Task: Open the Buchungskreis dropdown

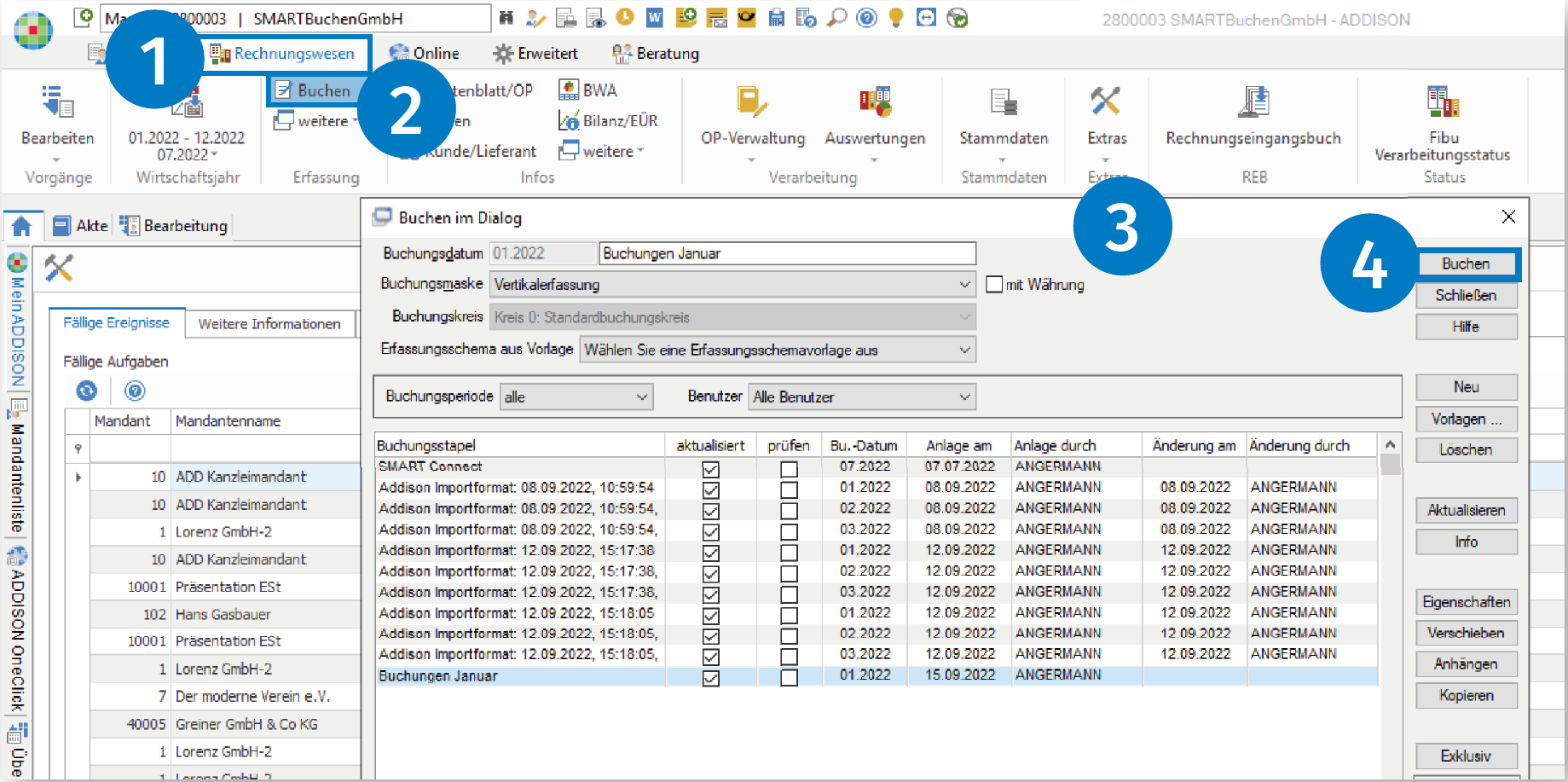Action: 732,317
